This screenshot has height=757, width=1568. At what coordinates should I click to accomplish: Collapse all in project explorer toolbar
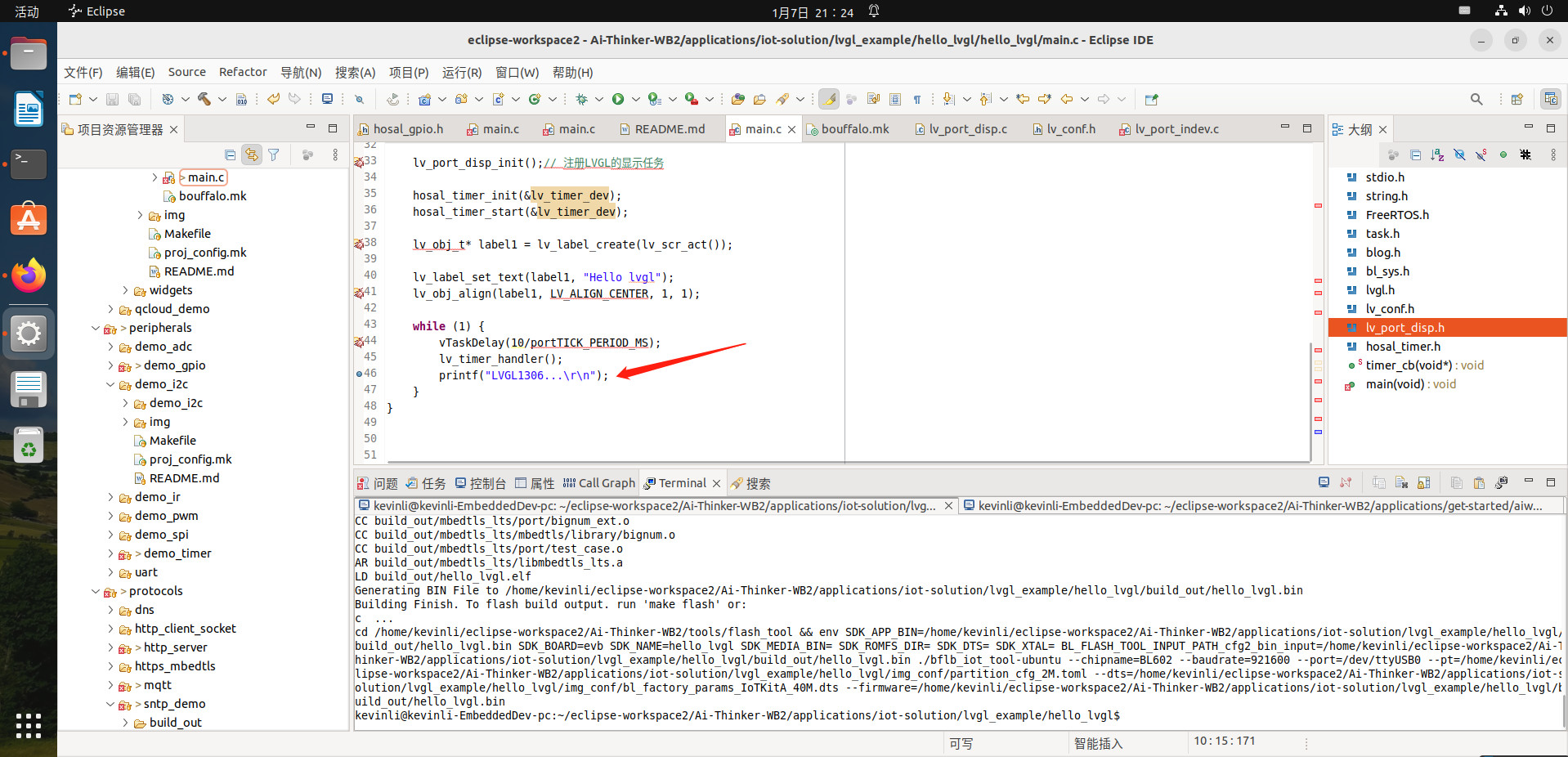[231, 155]
